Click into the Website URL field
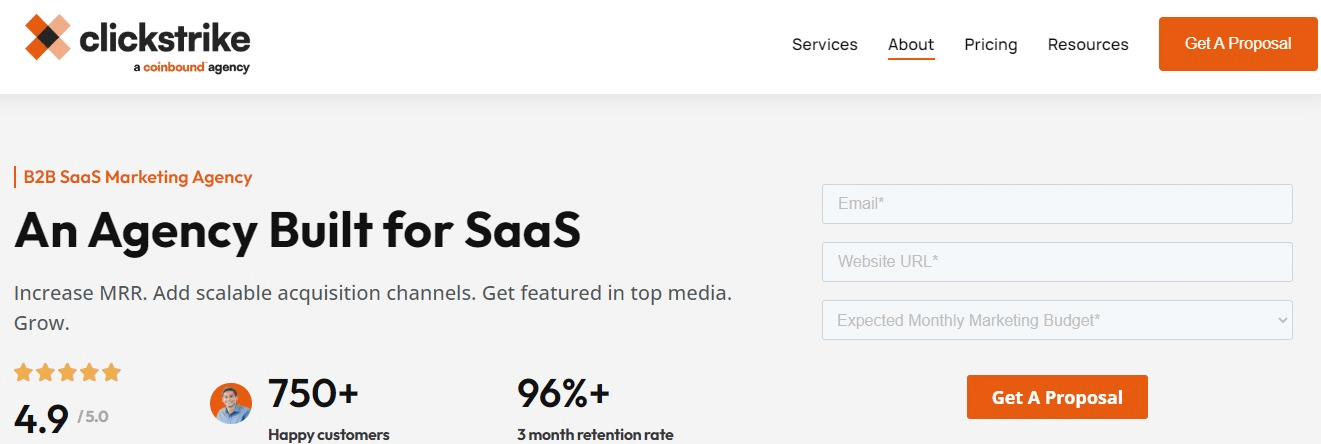This screenshot has height=444, width=1321. coord(1056,262)
